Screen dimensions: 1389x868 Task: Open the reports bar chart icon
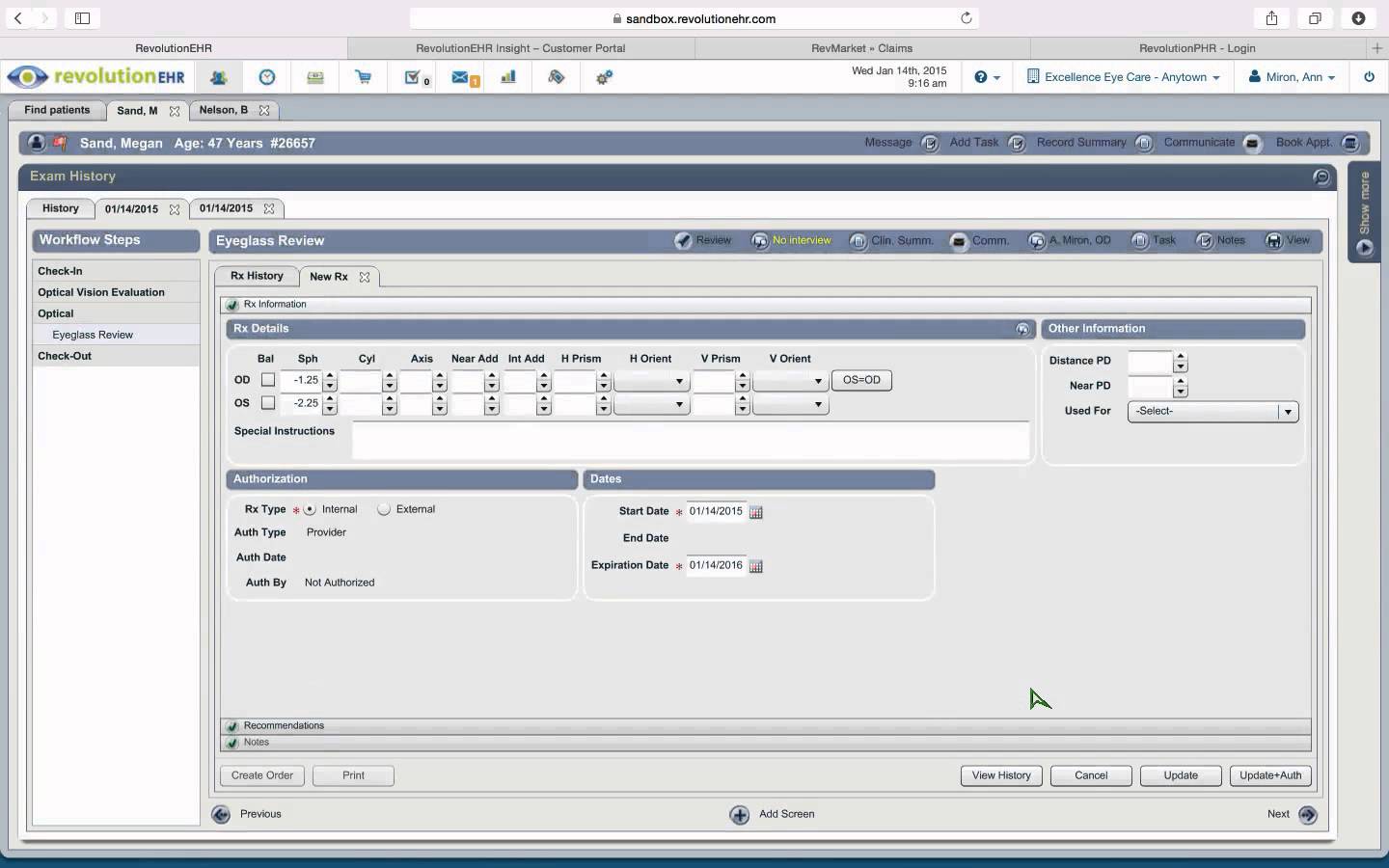pyautogui.click(x=508, y=77)
